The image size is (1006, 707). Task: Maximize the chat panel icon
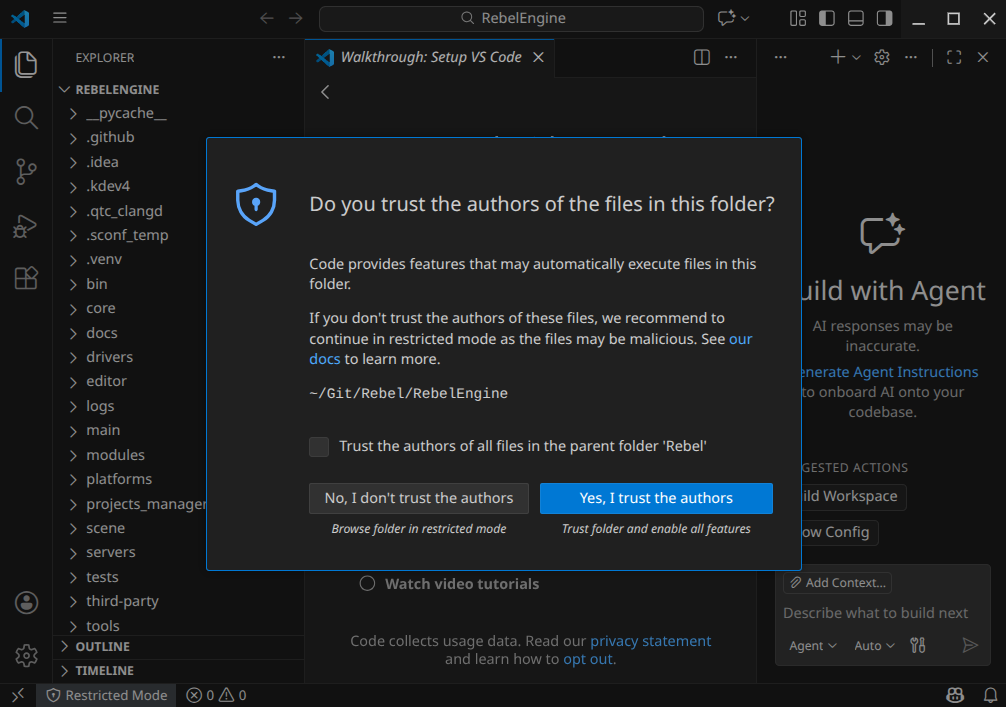(954, 57)
